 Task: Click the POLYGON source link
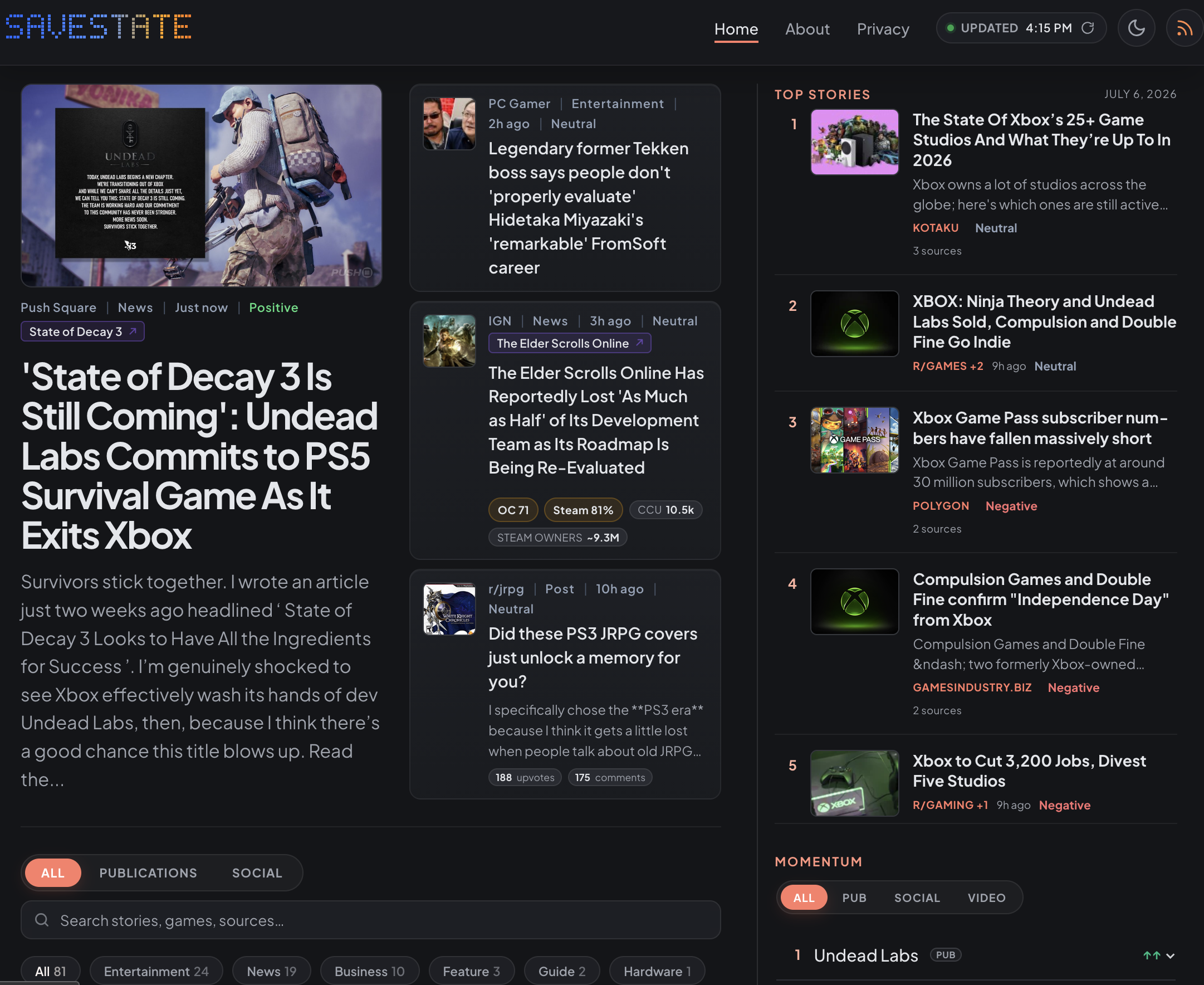940,505
